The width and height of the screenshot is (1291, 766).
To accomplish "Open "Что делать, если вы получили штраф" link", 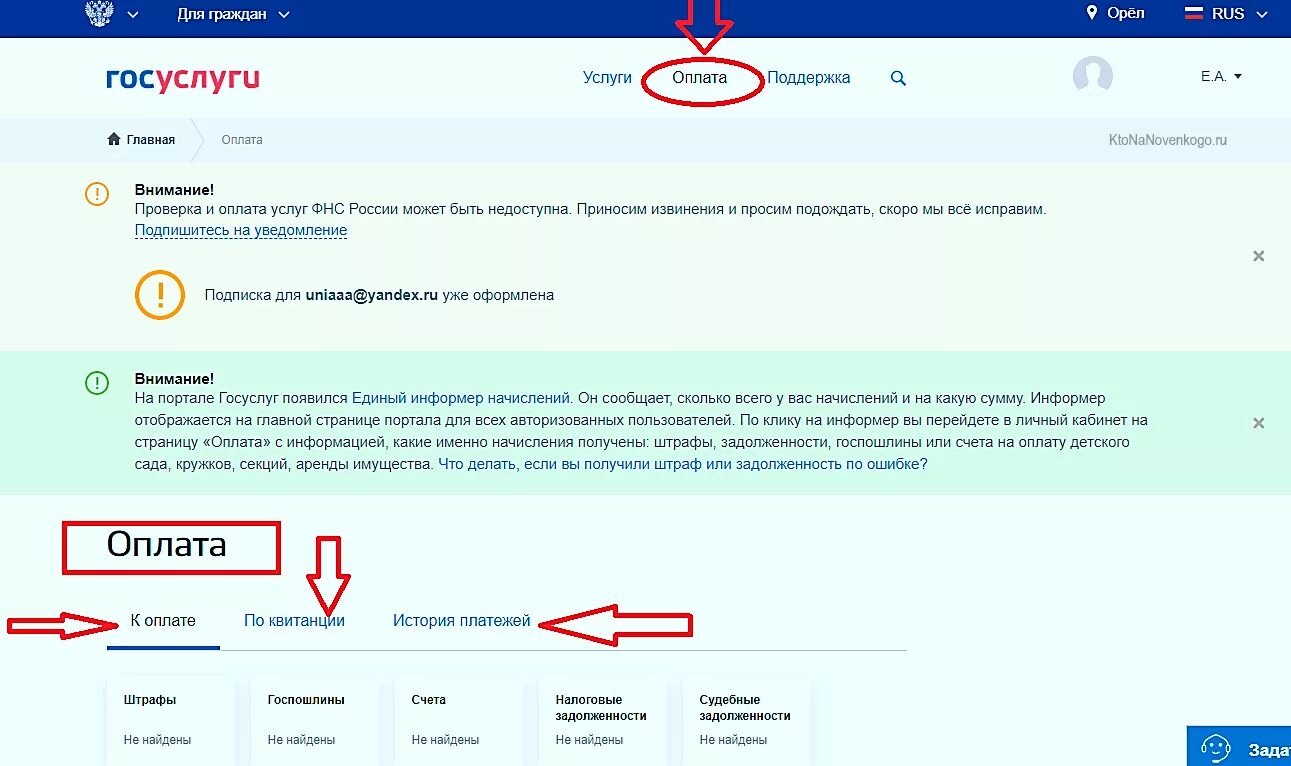I will coord(683,464).
